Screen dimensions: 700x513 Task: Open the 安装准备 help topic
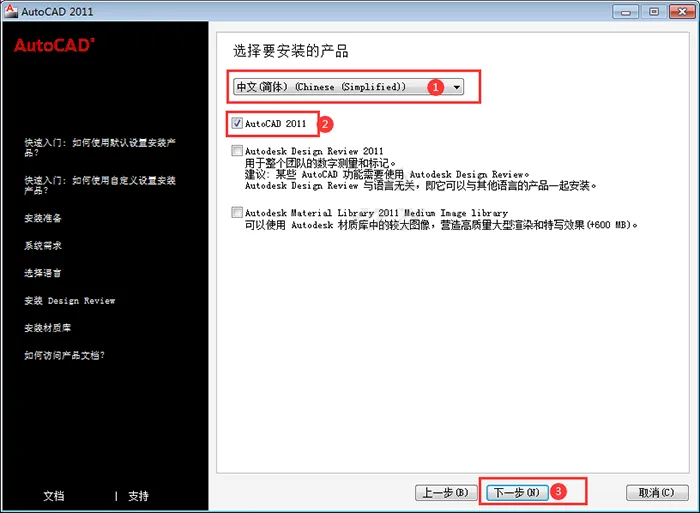tap(43, 218)
